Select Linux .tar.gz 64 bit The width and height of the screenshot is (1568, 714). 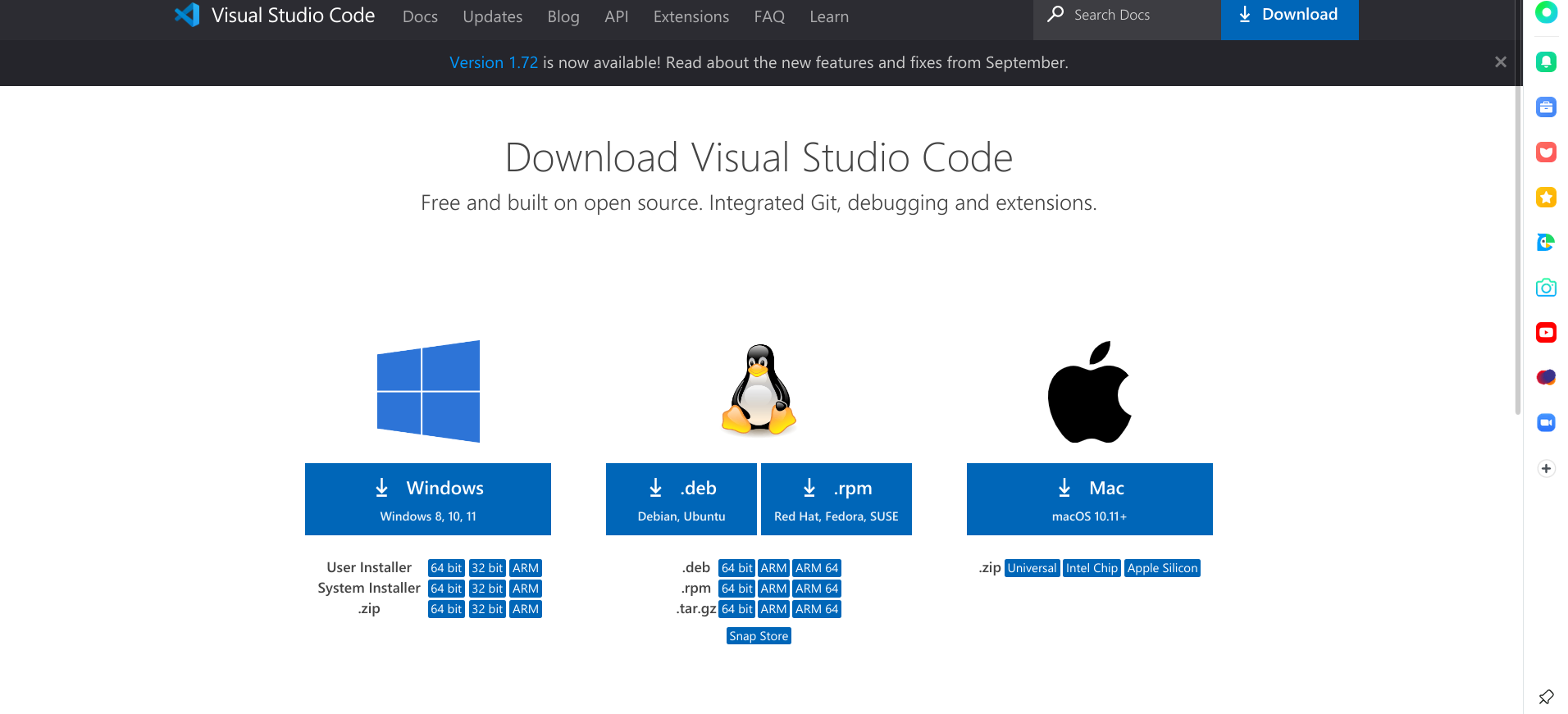736,609
